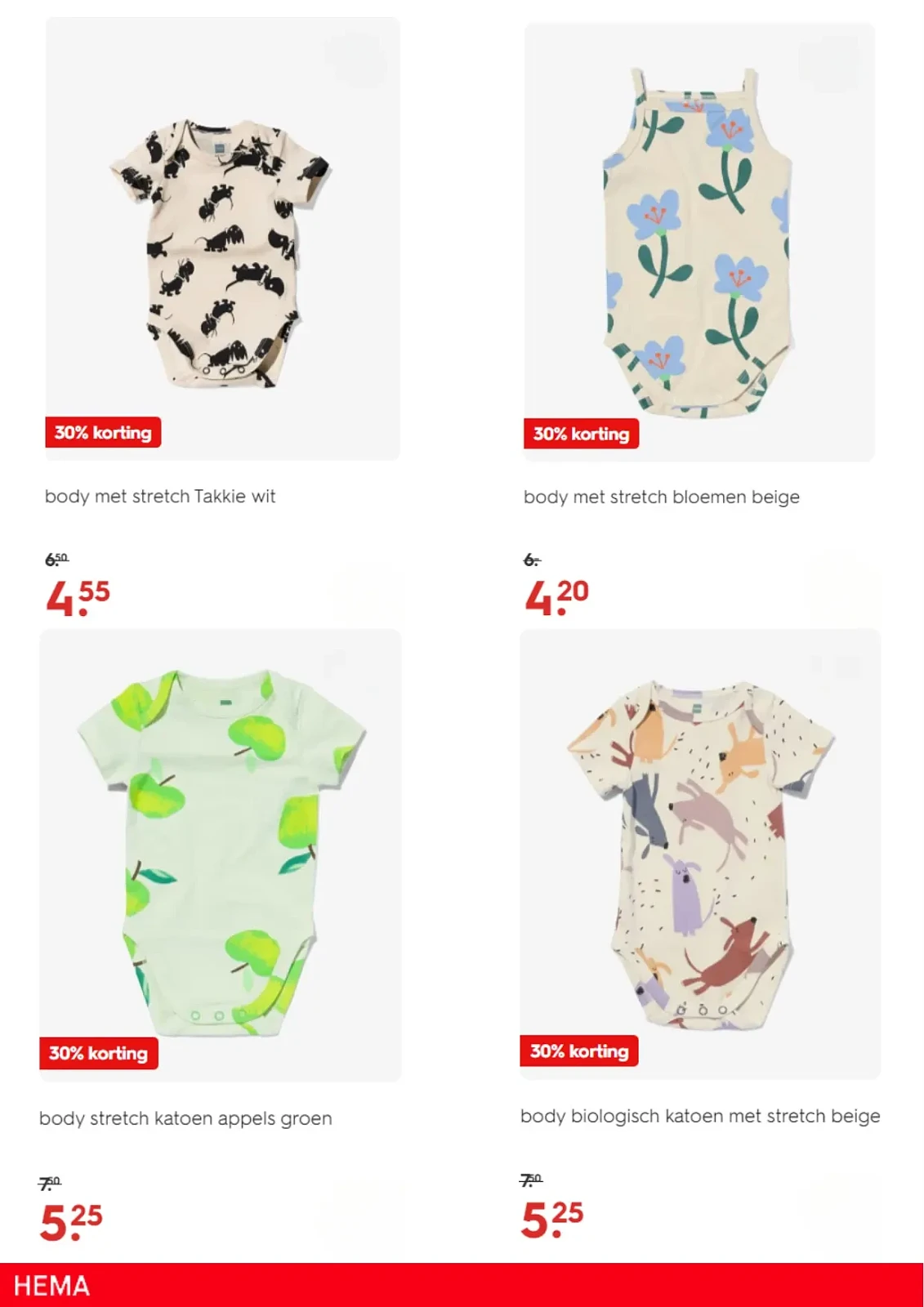Screen dimensions: 924x1307
Task: Click the 4.20 sale price
Action: [x=556, y=597]
